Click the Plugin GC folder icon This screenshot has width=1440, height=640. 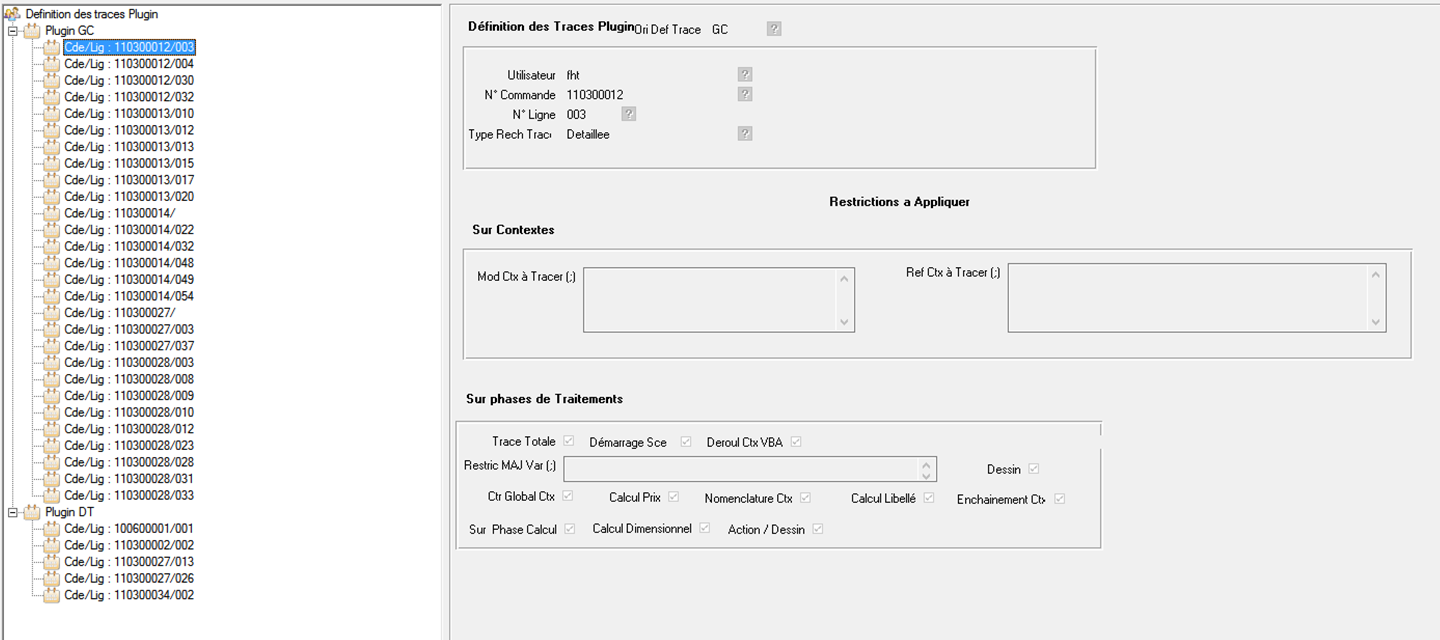coord(33,31)
